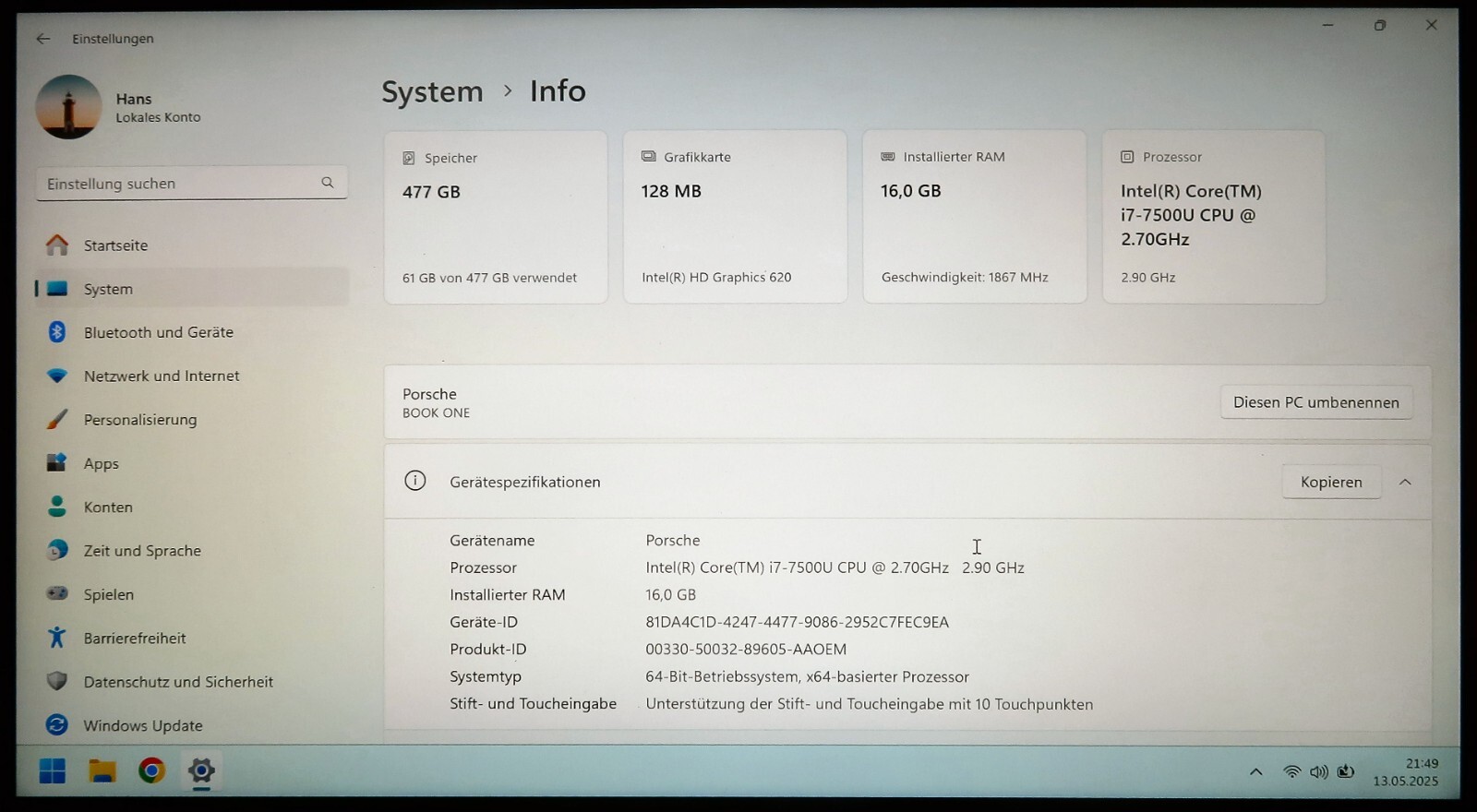Click the System monitor icon in the sidebar

[x=57, y=289]
